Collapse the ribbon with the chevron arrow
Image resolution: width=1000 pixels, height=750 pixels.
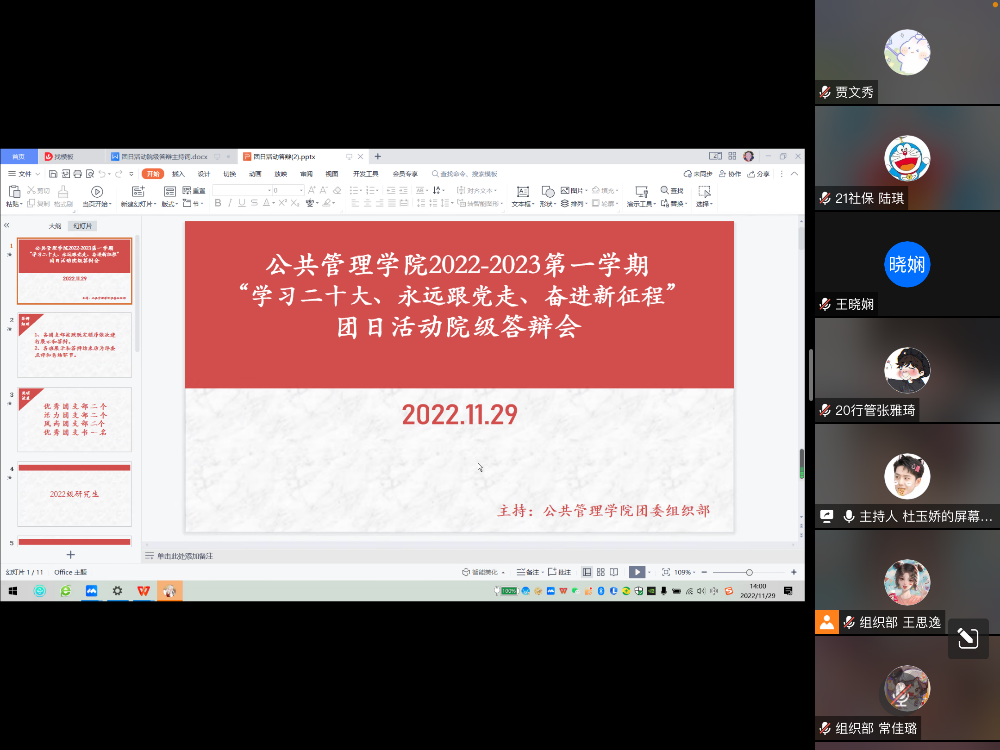796,174
